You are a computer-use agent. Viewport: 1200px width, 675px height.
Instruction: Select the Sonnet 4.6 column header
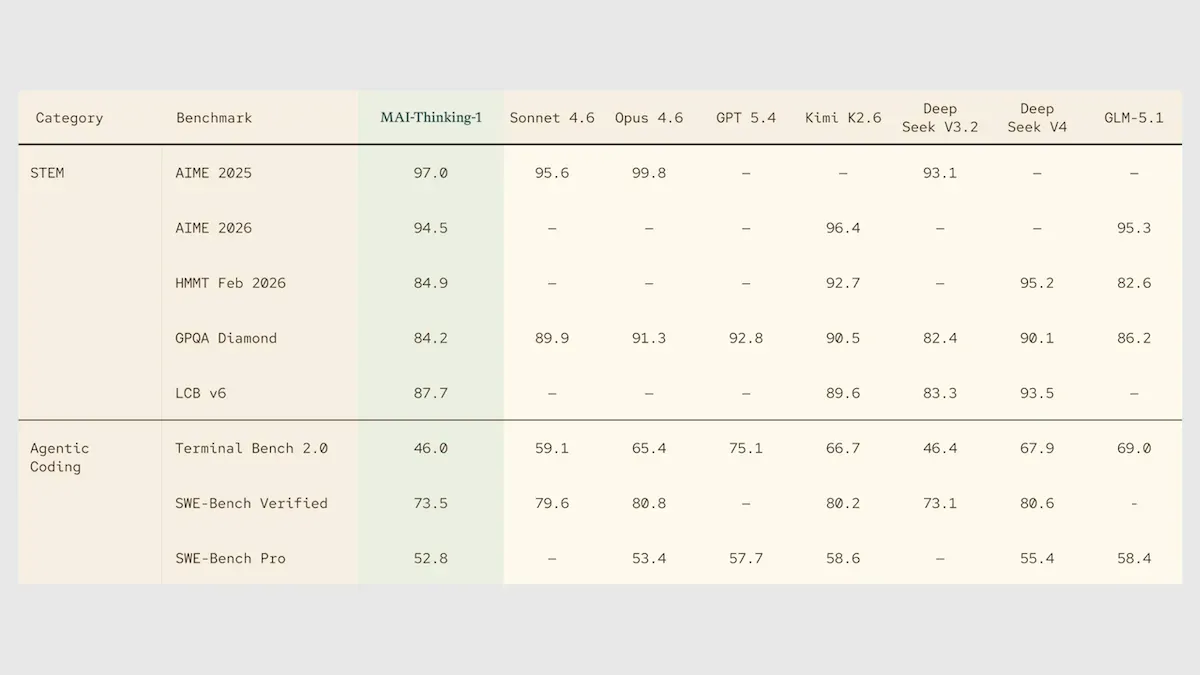[x=552, y=118]
